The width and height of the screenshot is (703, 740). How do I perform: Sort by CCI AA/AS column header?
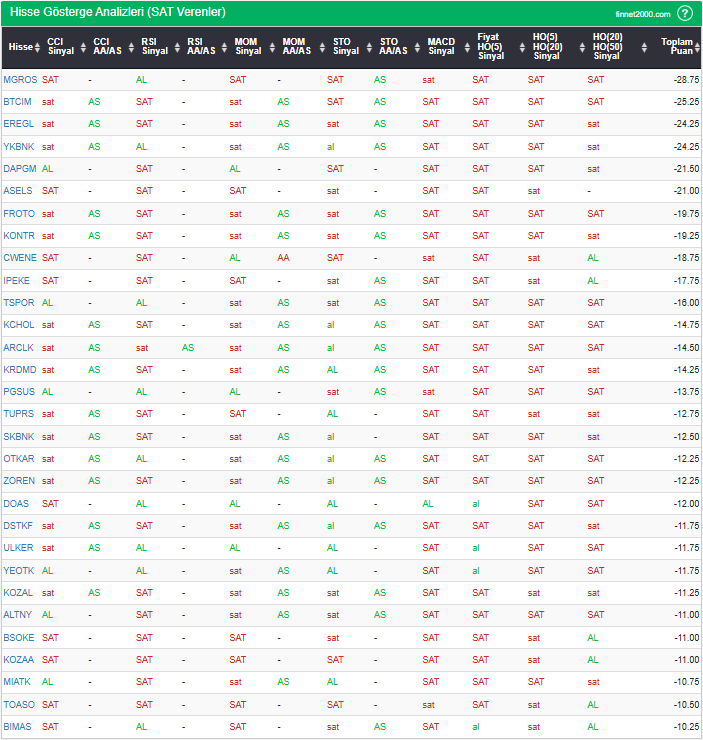coord(108,47)
